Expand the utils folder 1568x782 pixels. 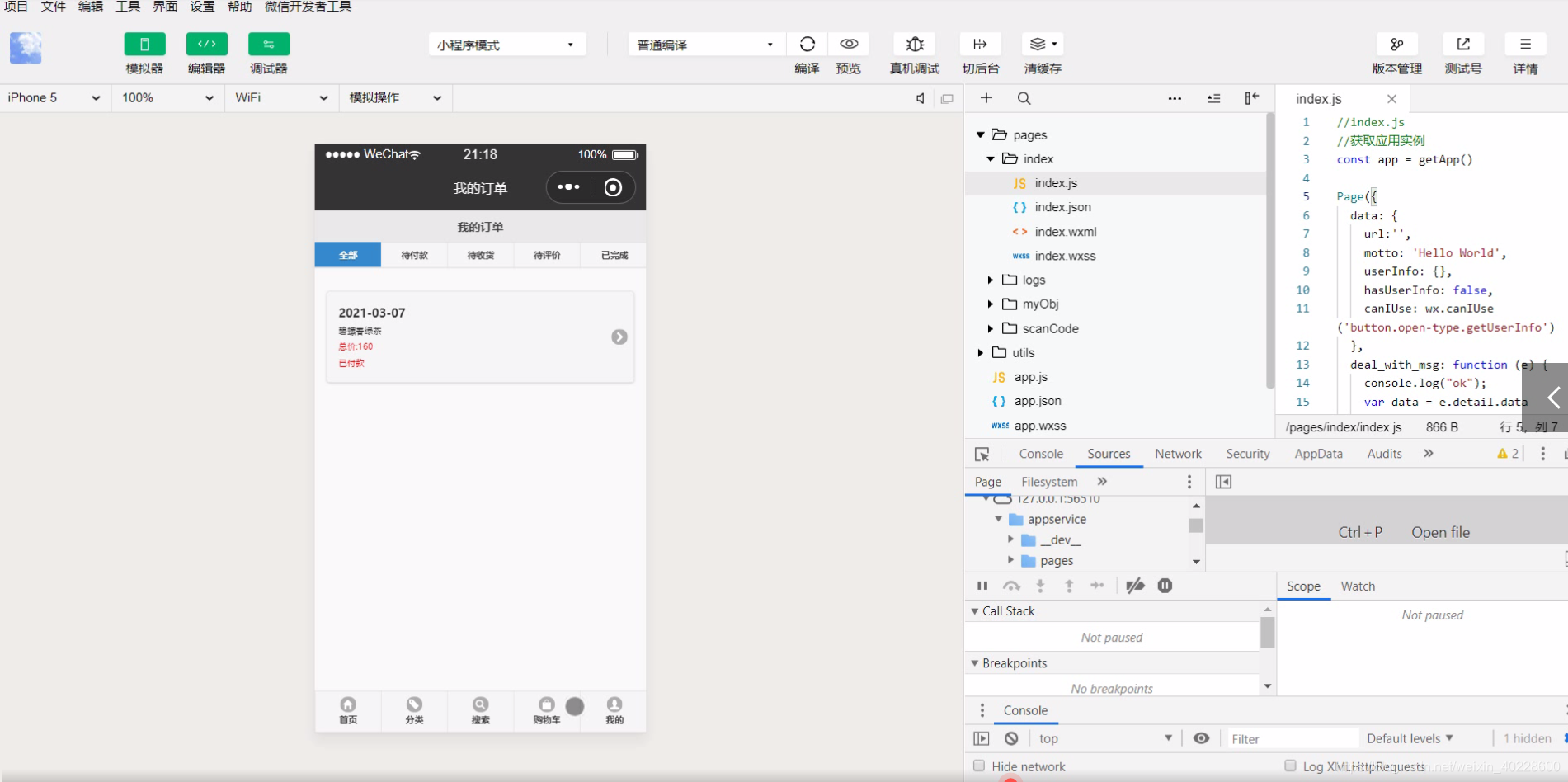pyautogui.click(x=981, y=353)
